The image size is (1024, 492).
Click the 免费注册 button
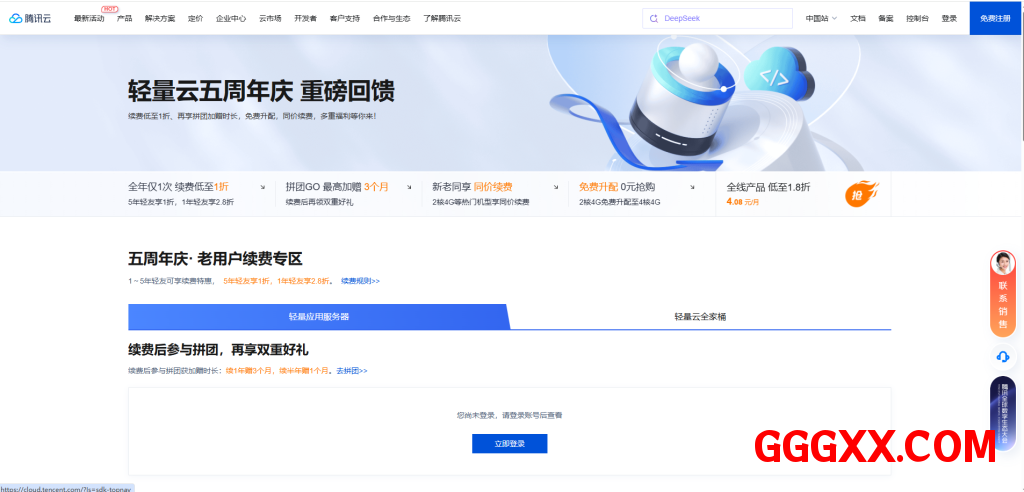click(996, 18)
